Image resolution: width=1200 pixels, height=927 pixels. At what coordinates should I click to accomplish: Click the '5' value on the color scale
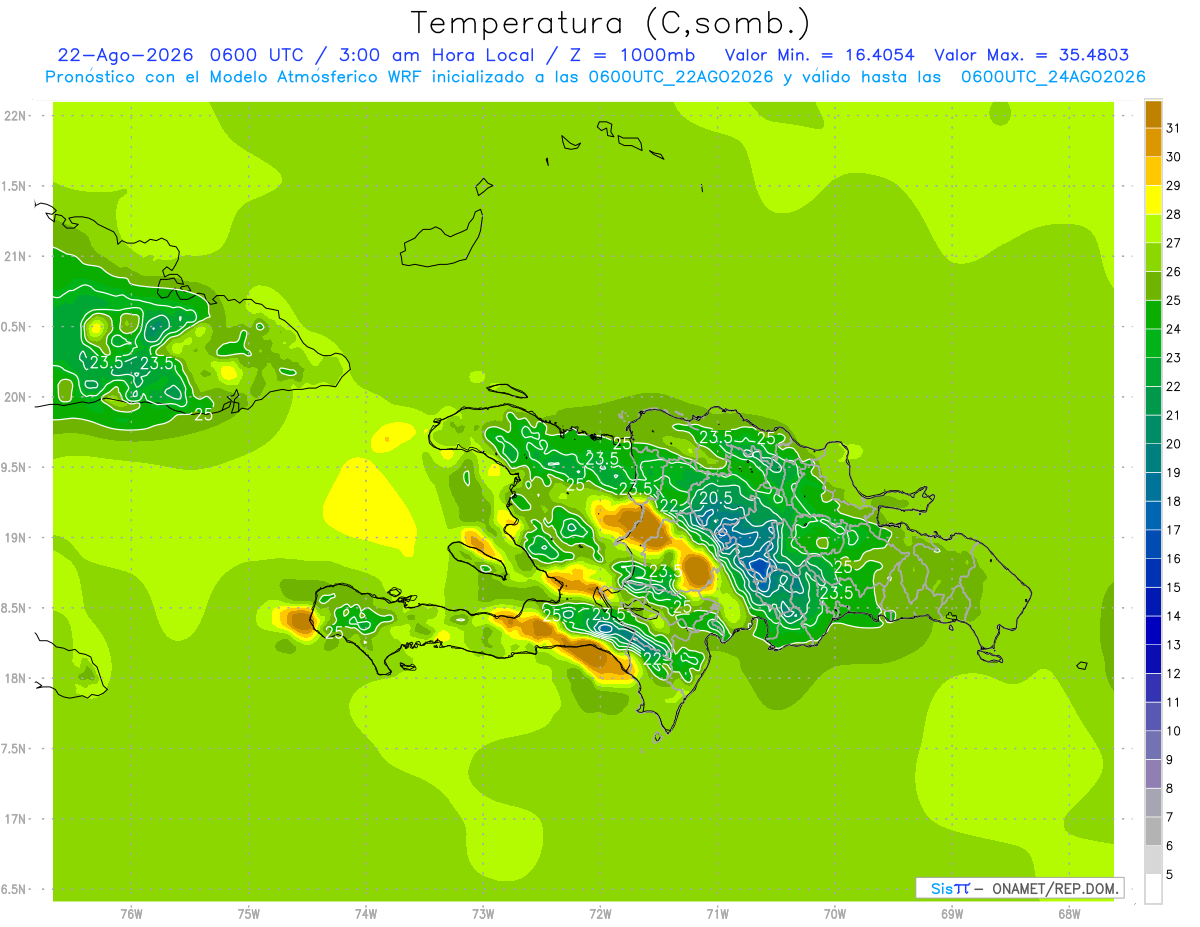coord(1169,875)
